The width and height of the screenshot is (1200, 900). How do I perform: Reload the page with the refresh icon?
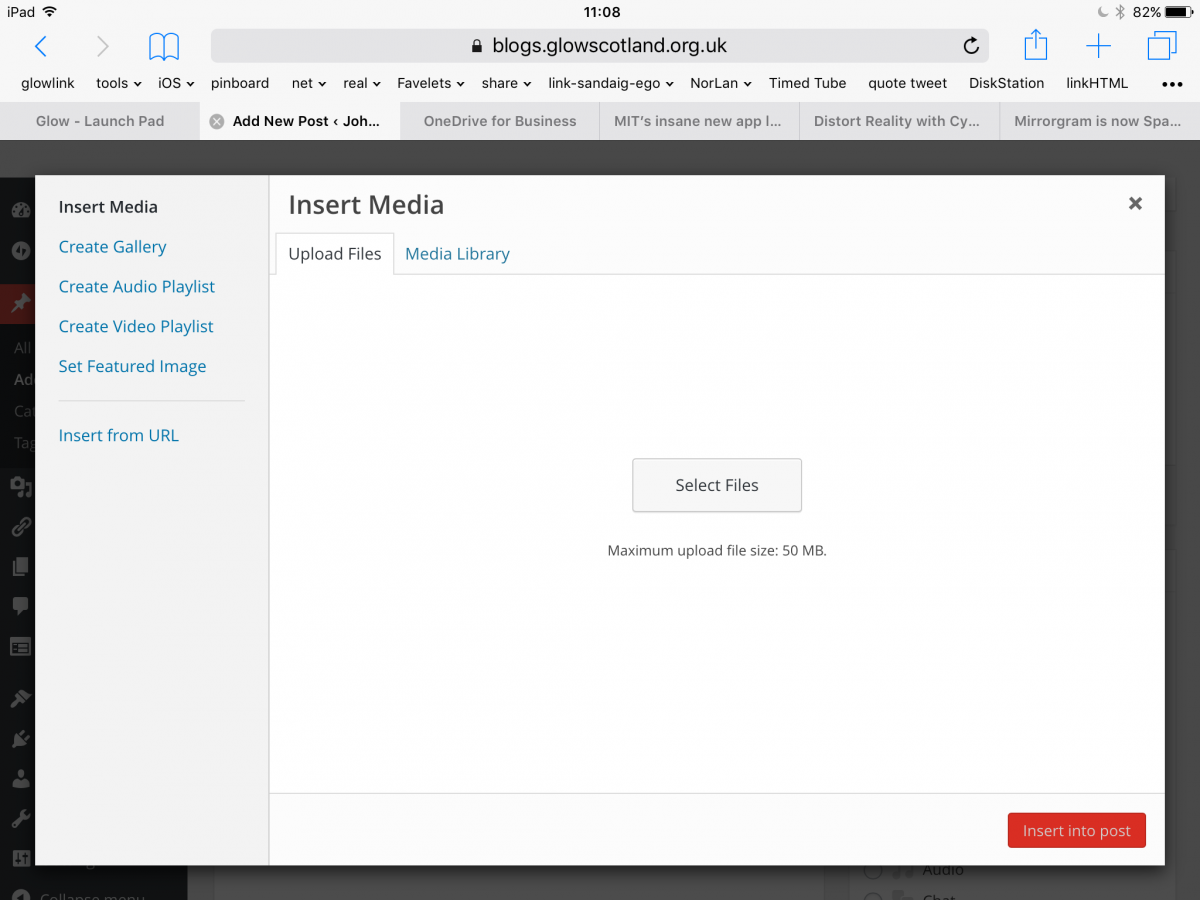(x=970, y=46)
